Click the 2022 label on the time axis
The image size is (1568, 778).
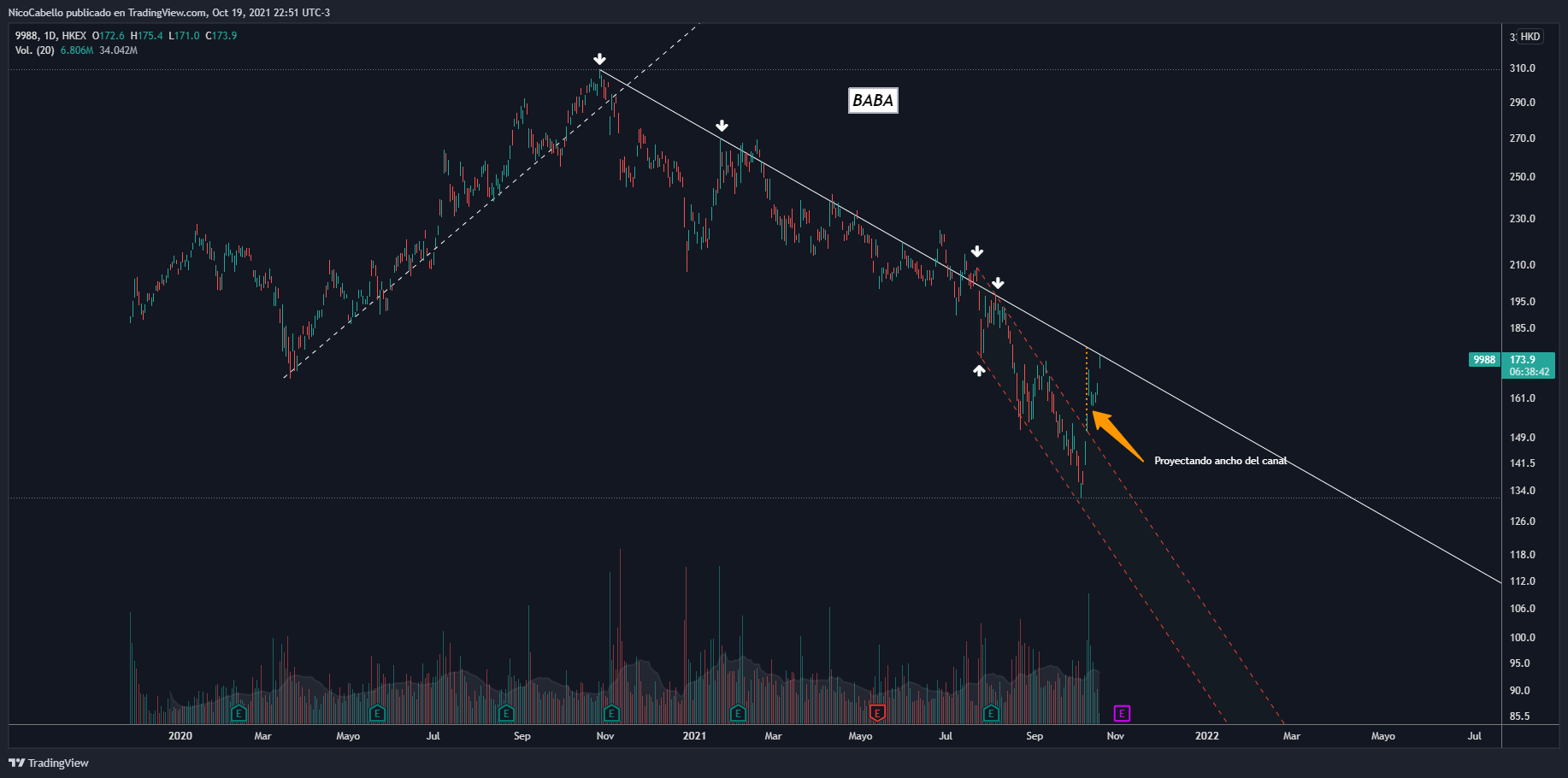(x=1207, y=736)
